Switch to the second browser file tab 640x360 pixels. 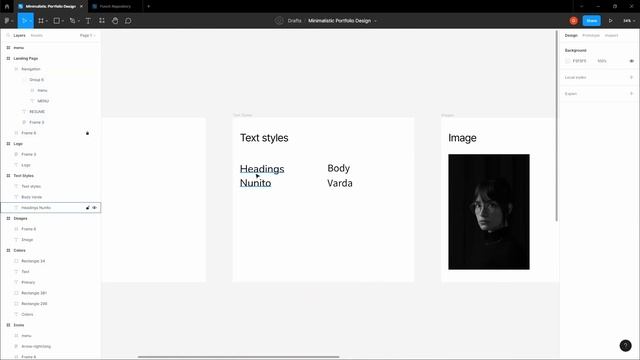coord(115,6)
